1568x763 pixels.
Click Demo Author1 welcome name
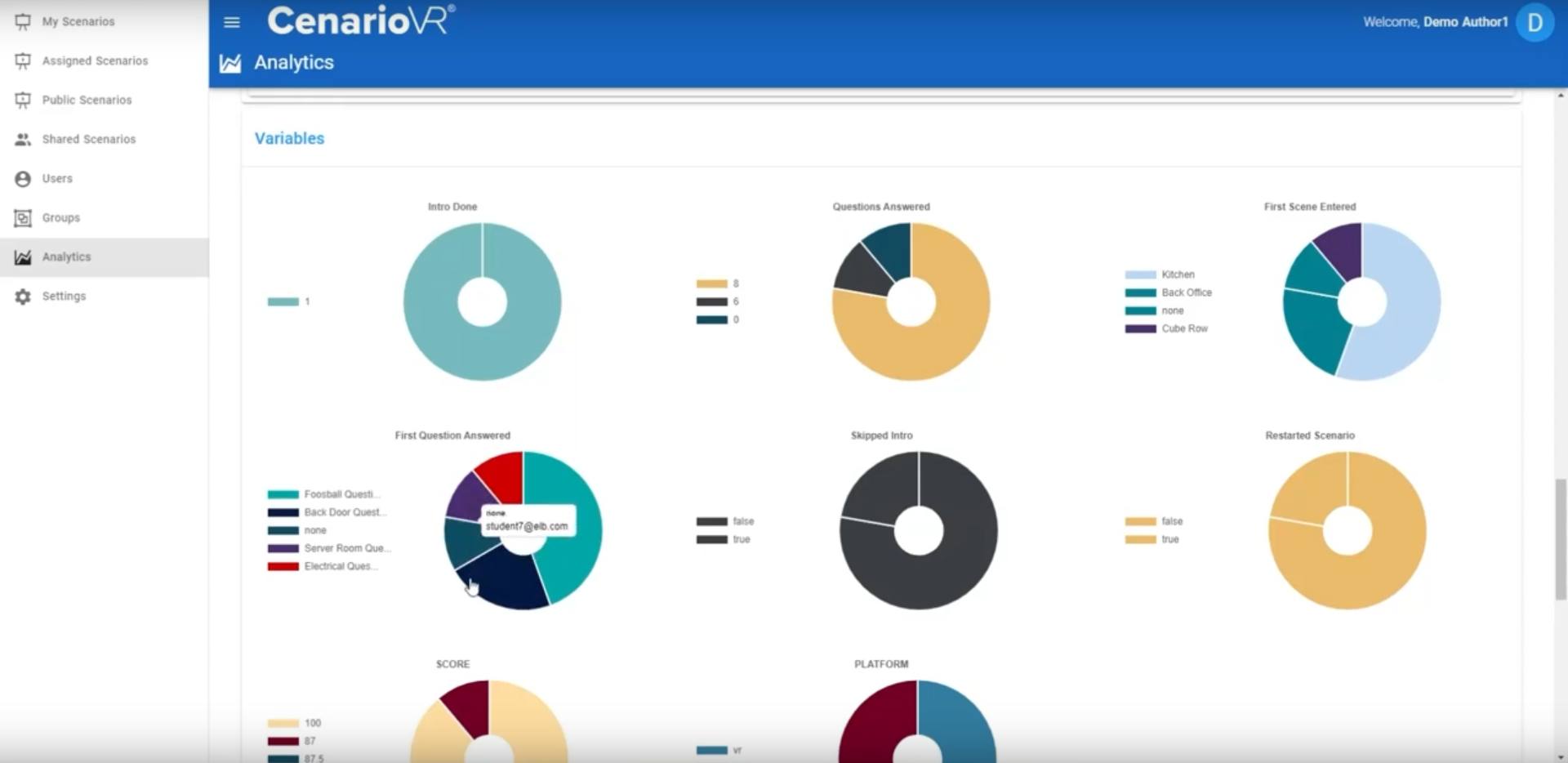[x=1465, y=22]
